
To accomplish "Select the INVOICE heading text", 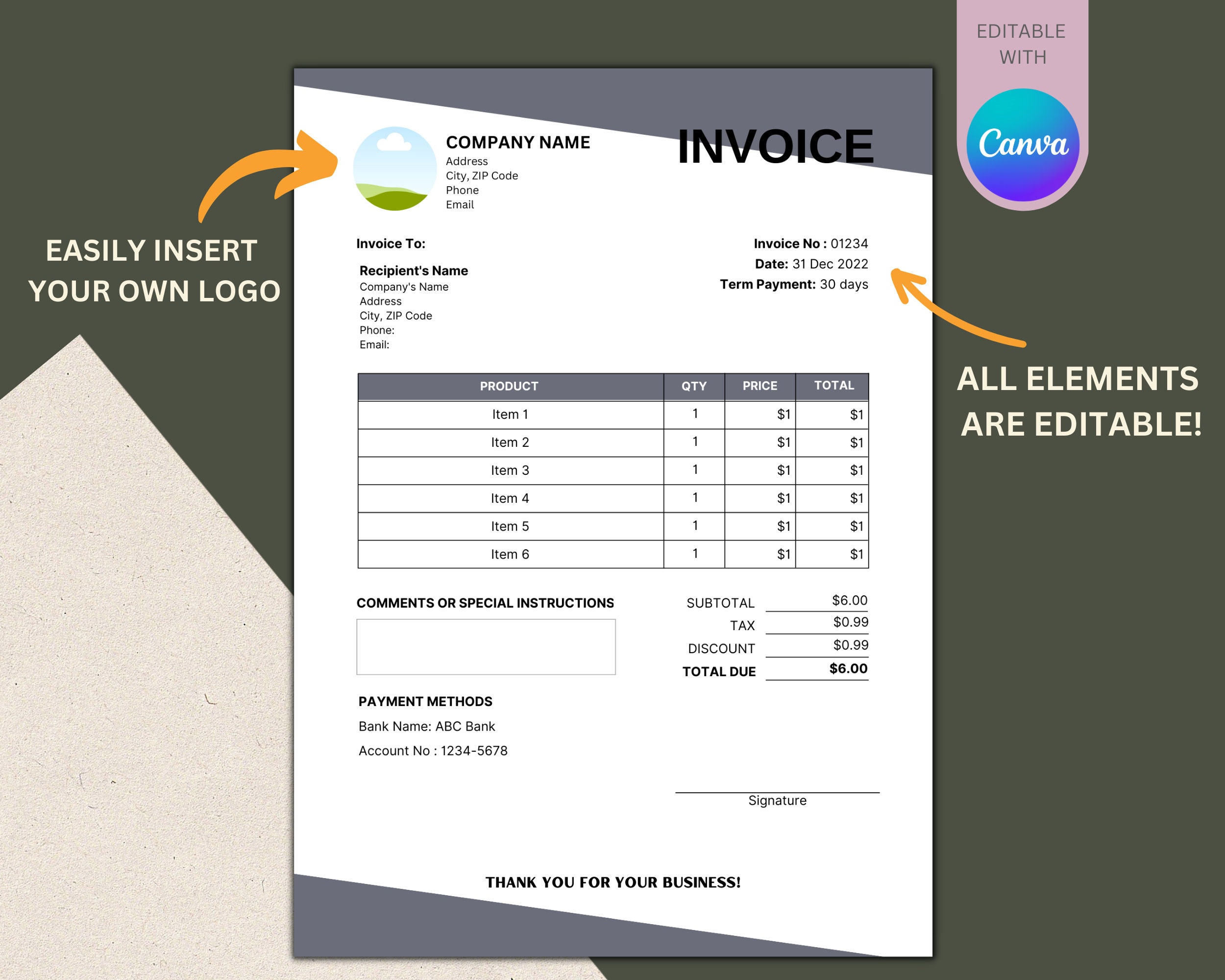I will pos(776,146).
